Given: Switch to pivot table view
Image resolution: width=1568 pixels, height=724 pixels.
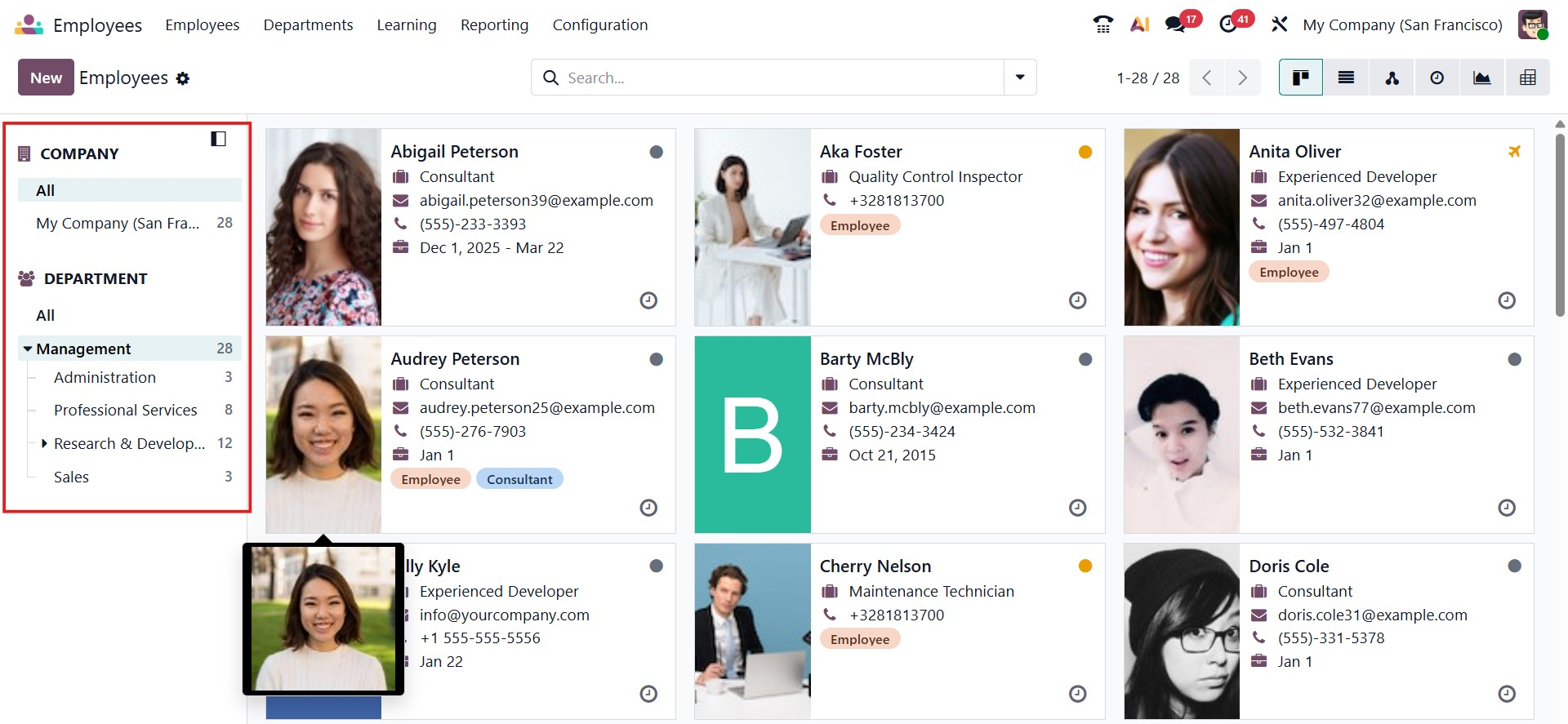Looking at the screenshot, I should pos(1527,78).
